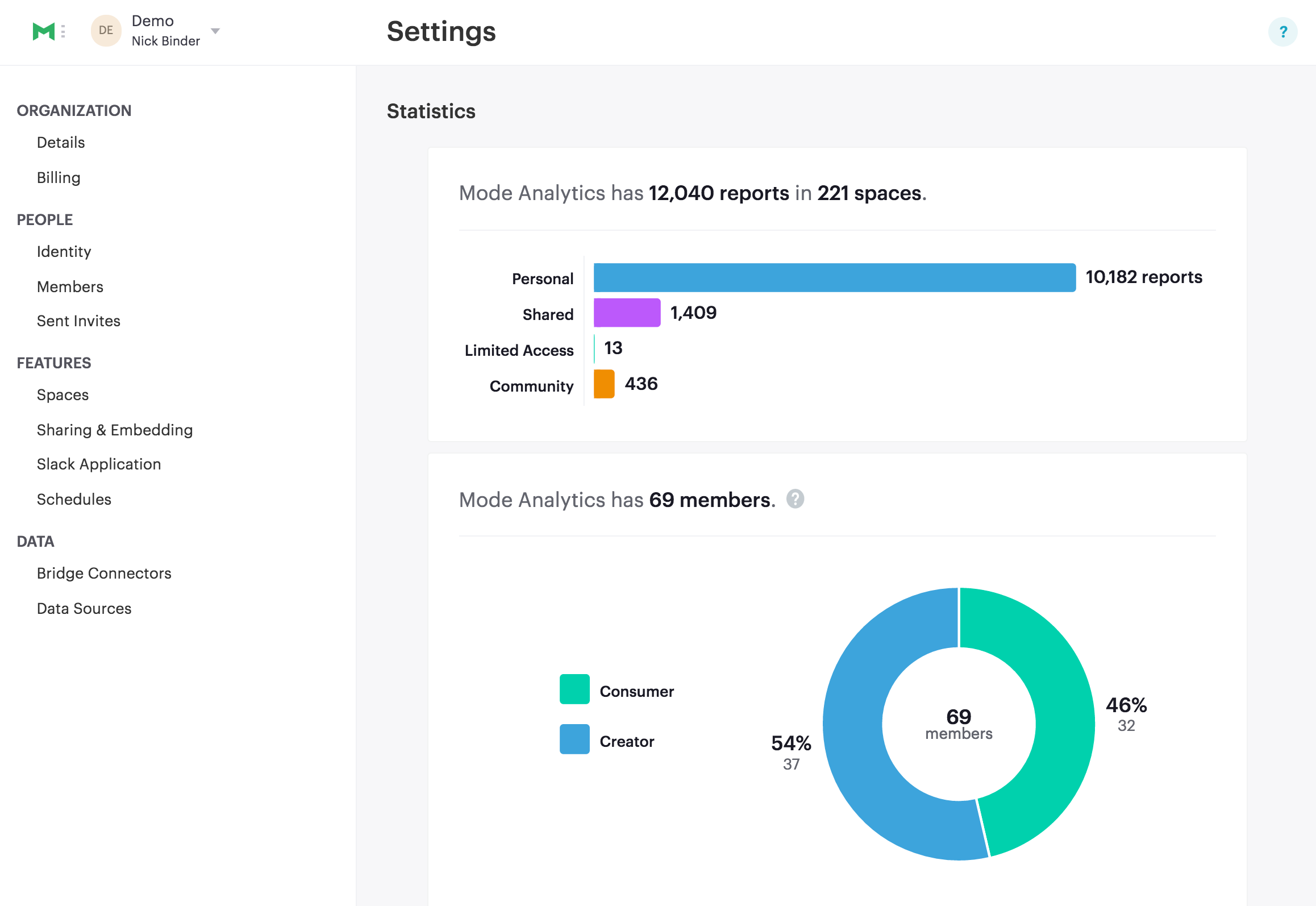Click the '221 spaces' summary text
The height and width of the screenshot is (906, 1316).
pyautogui.click(x=869, y=193)
